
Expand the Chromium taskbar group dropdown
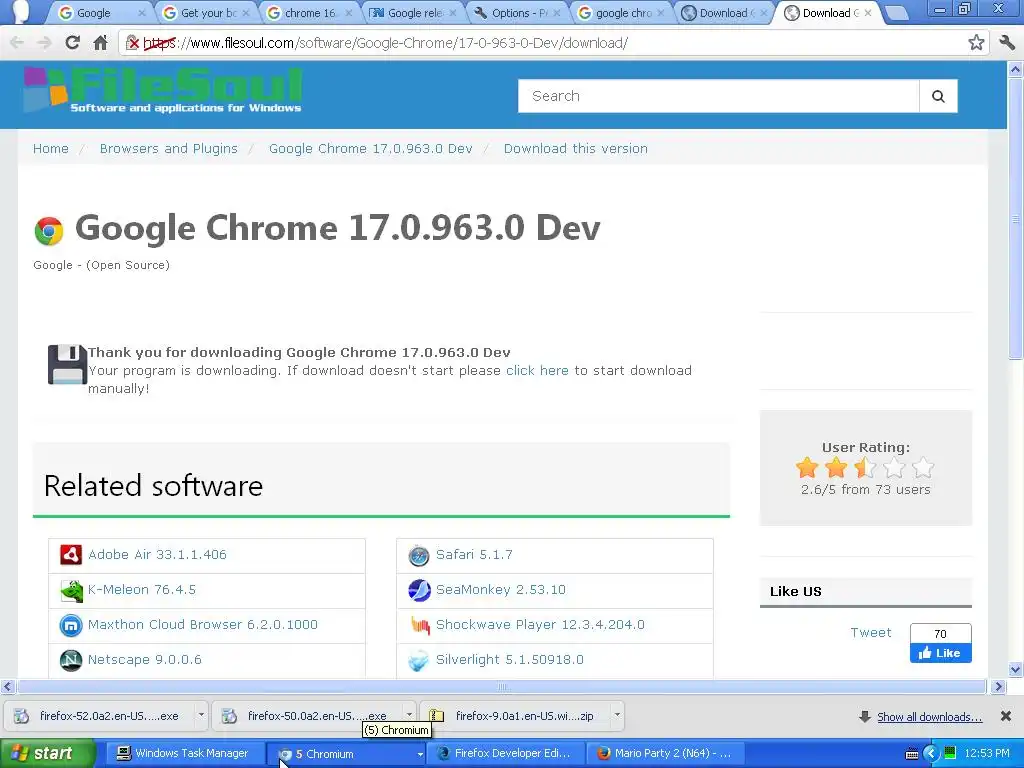(420, 754)
